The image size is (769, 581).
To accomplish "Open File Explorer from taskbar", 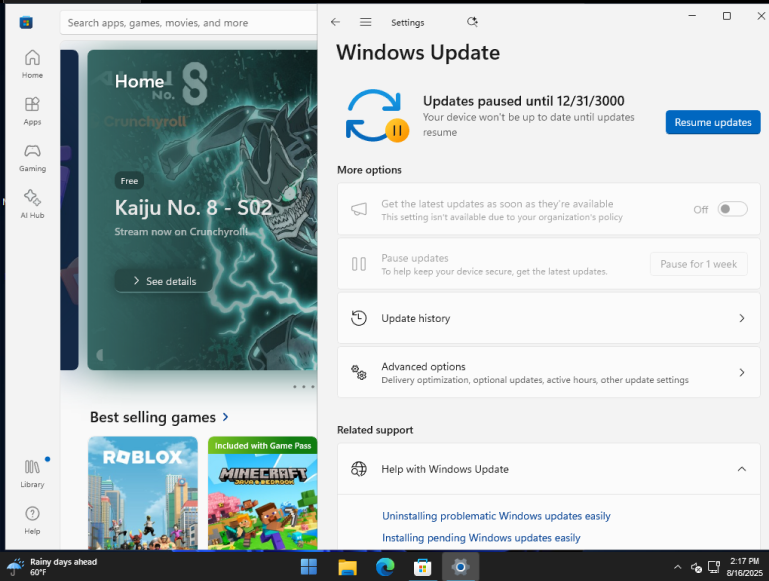I will click(347, 567).
